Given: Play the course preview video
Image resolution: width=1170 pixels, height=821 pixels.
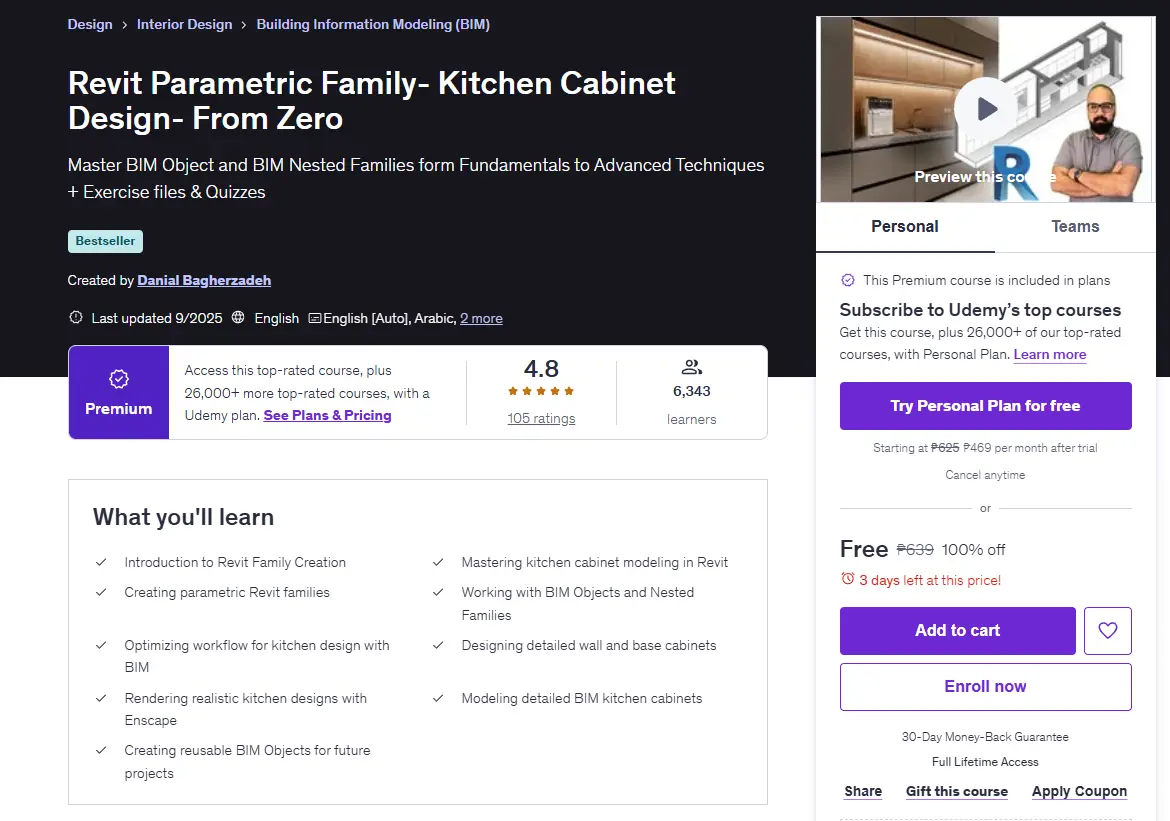Looking at the screenshot, I should (x=985, y=109).
